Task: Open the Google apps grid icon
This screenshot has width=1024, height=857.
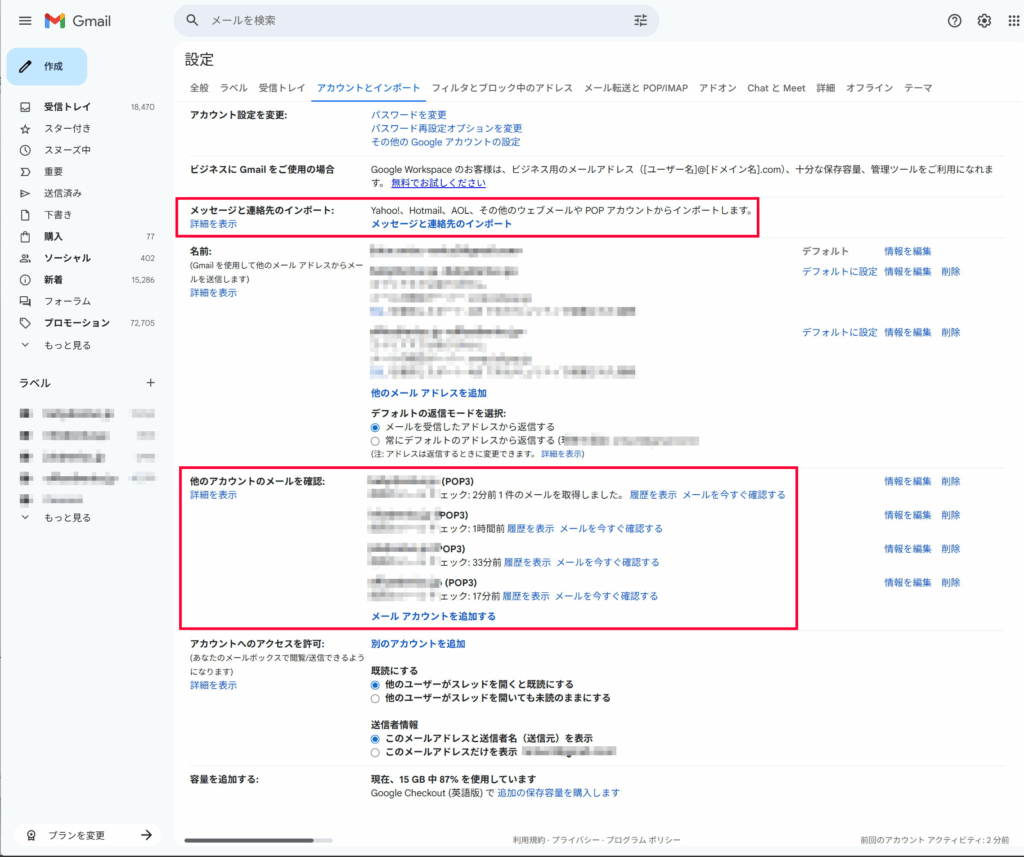Action: click(x=1013, y=21)
